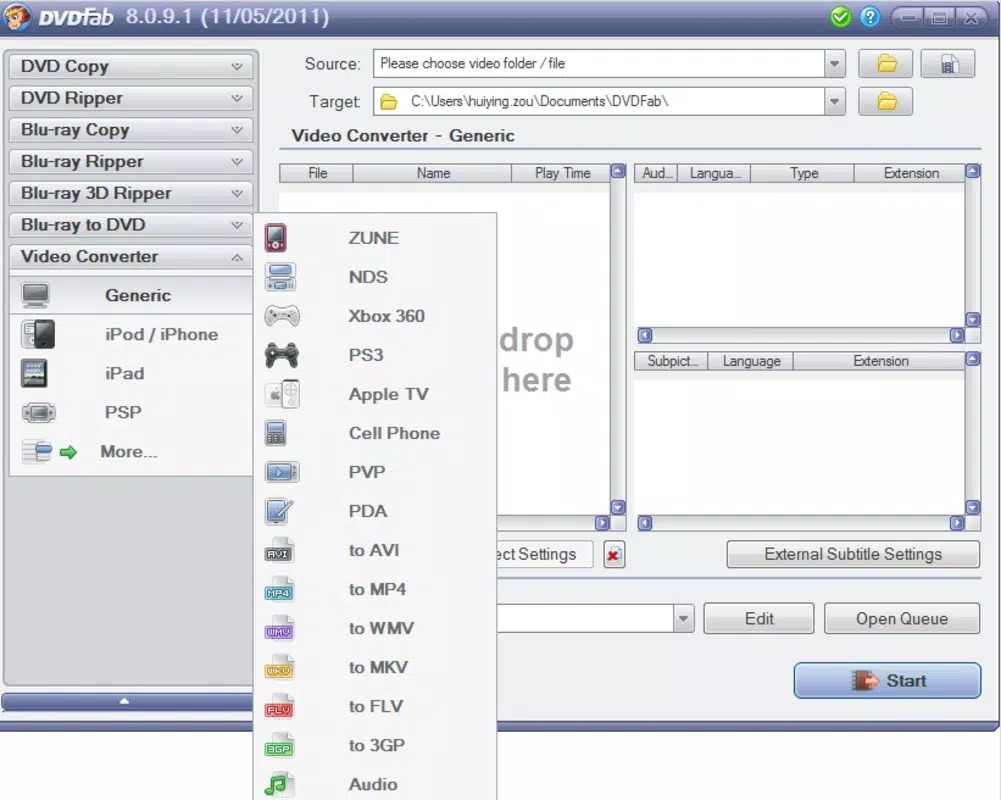Select Generic converter mode
Screen dimensions: 1001x800
pyautogui.click(x=131, y=296)
